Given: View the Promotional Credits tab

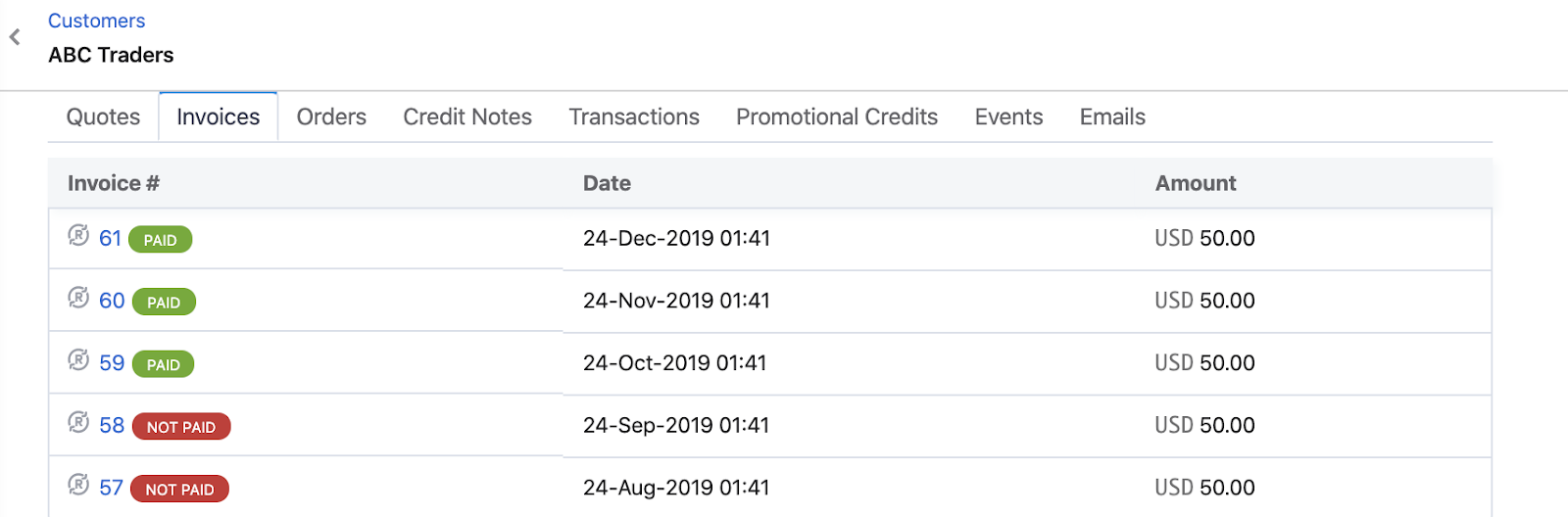Looking at the screenshot, I should click(x=837, y=117).
